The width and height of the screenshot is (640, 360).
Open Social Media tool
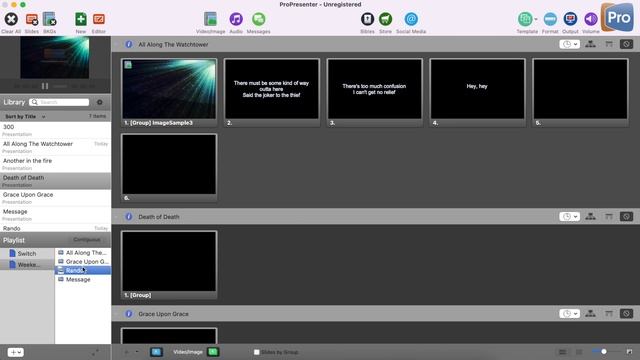411,19
